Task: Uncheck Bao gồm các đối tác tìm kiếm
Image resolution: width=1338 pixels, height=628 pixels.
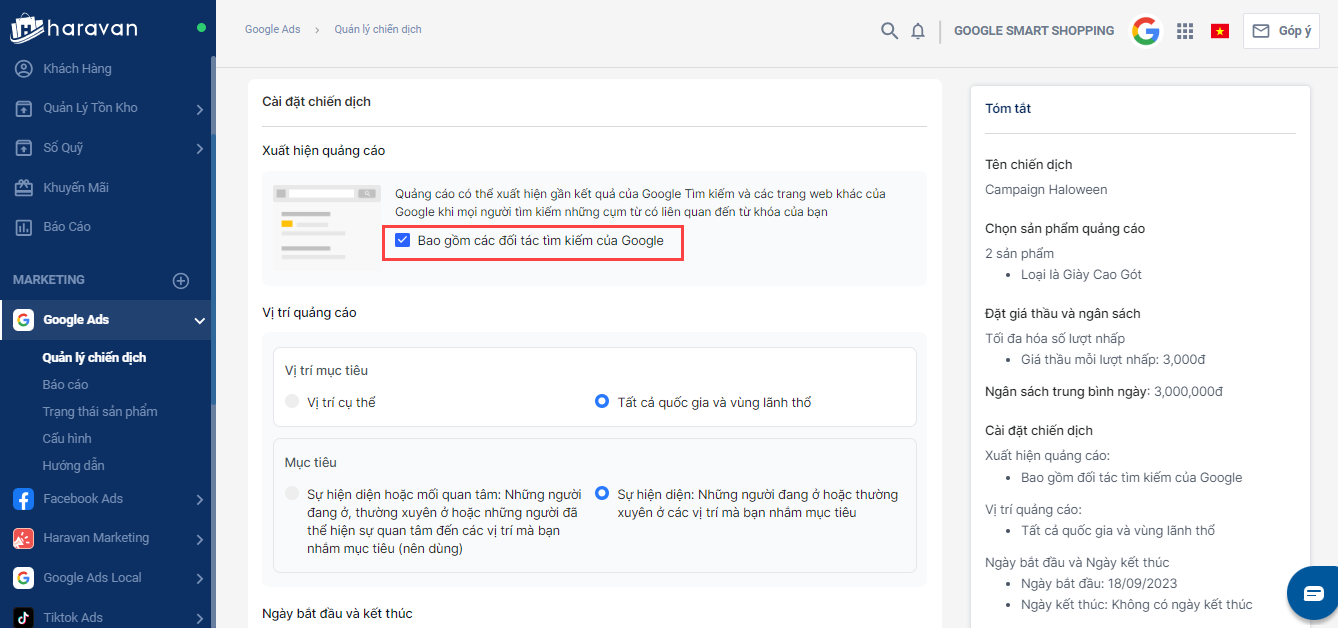Action: pyautogui.click(x=402, y=240)
